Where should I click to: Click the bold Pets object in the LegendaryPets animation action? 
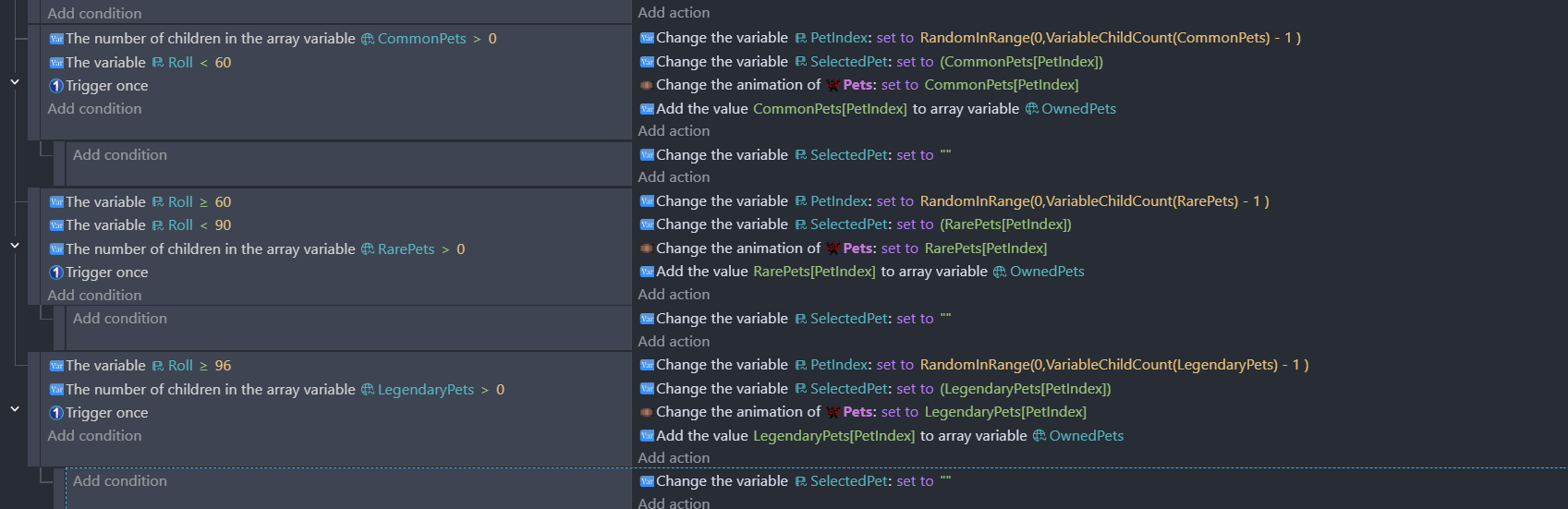pos(857,412)
